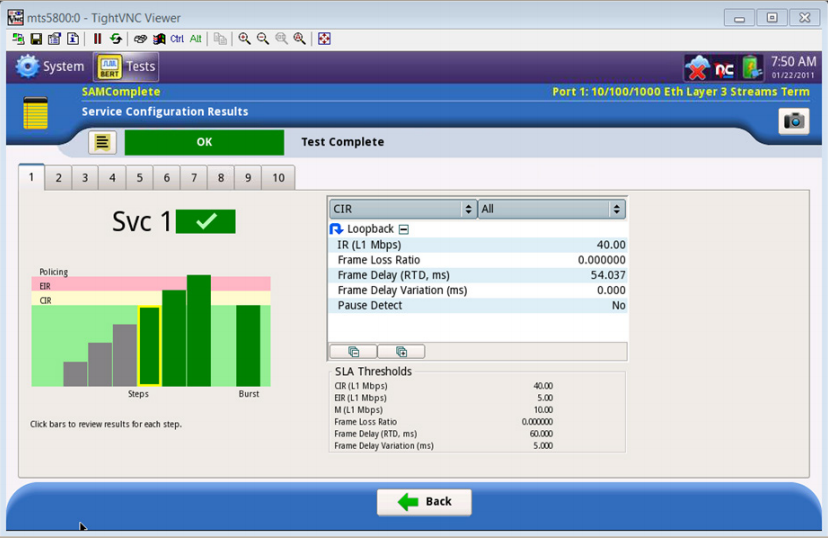Click the full screen toolbar icon
Image resolution: width=828 pixels, height=538 pixels.
pos(324,39)
